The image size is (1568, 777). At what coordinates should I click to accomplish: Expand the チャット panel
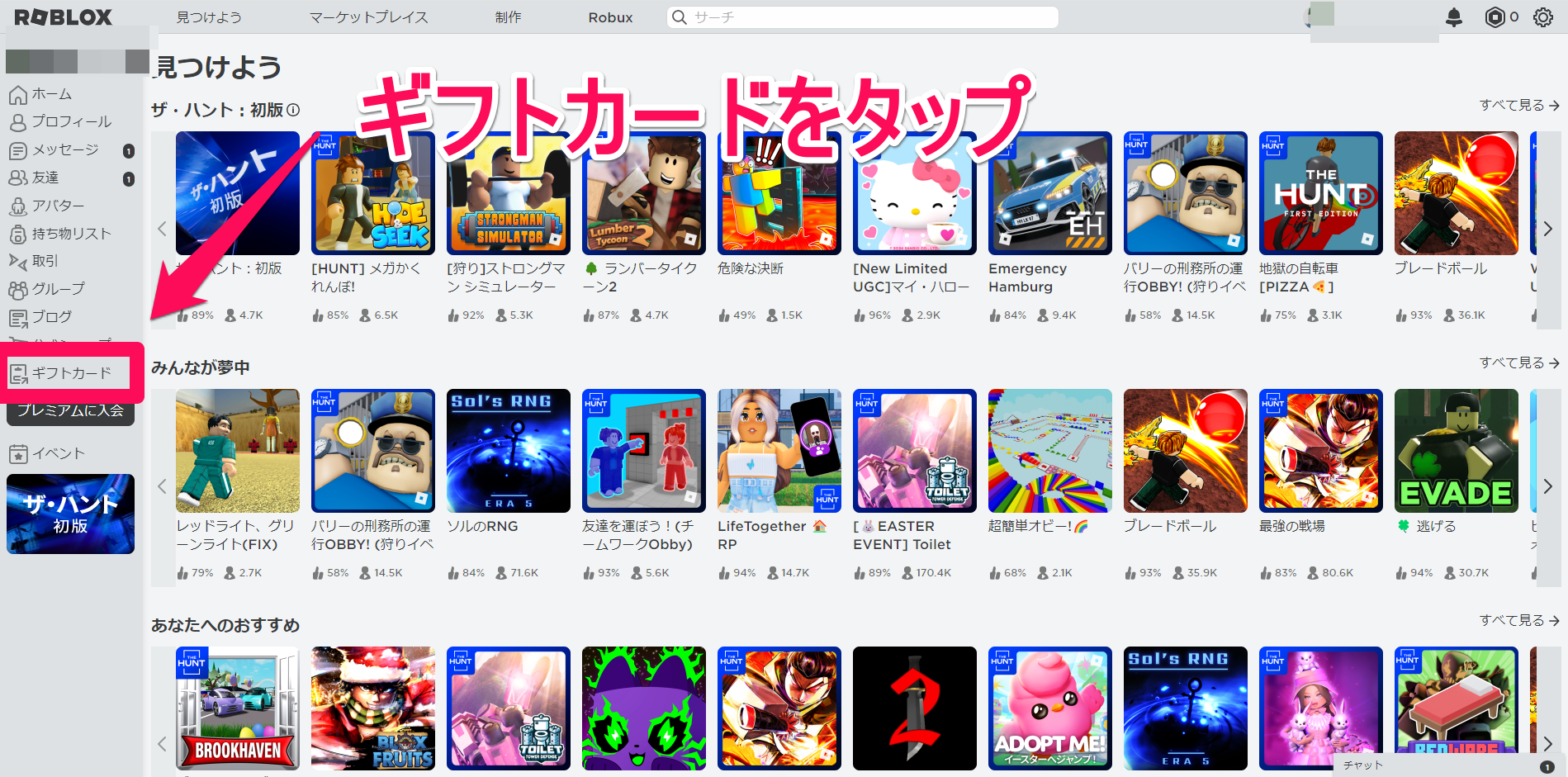(1362, 765)
